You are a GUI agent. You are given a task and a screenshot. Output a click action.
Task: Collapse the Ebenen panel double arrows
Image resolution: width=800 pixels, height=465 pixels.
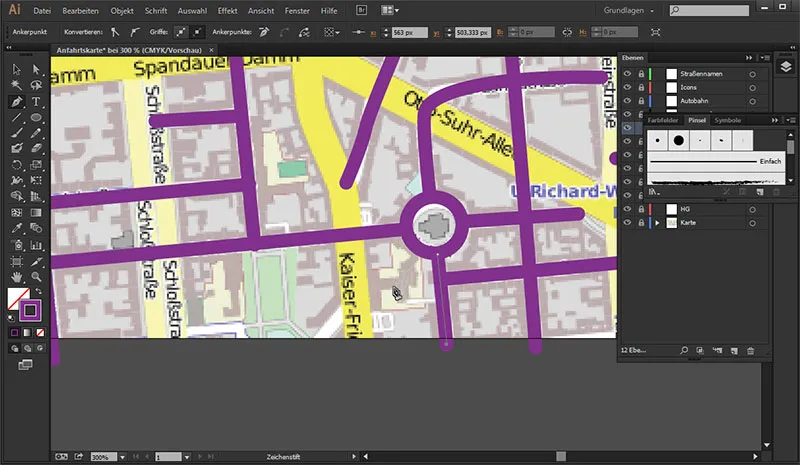[x=749, y=58]
